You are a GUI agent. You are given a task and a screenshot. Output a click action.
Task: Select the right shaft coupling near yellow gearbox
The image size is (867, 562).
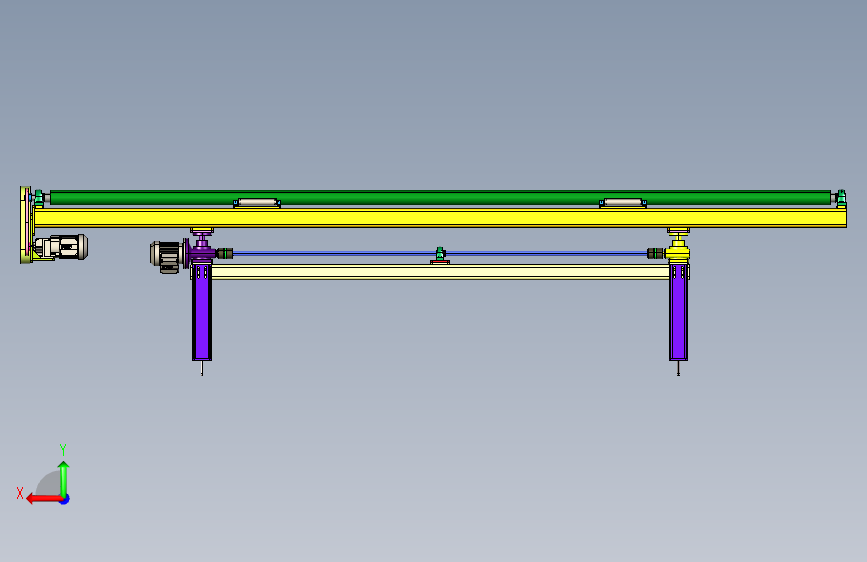coord(655,253)
